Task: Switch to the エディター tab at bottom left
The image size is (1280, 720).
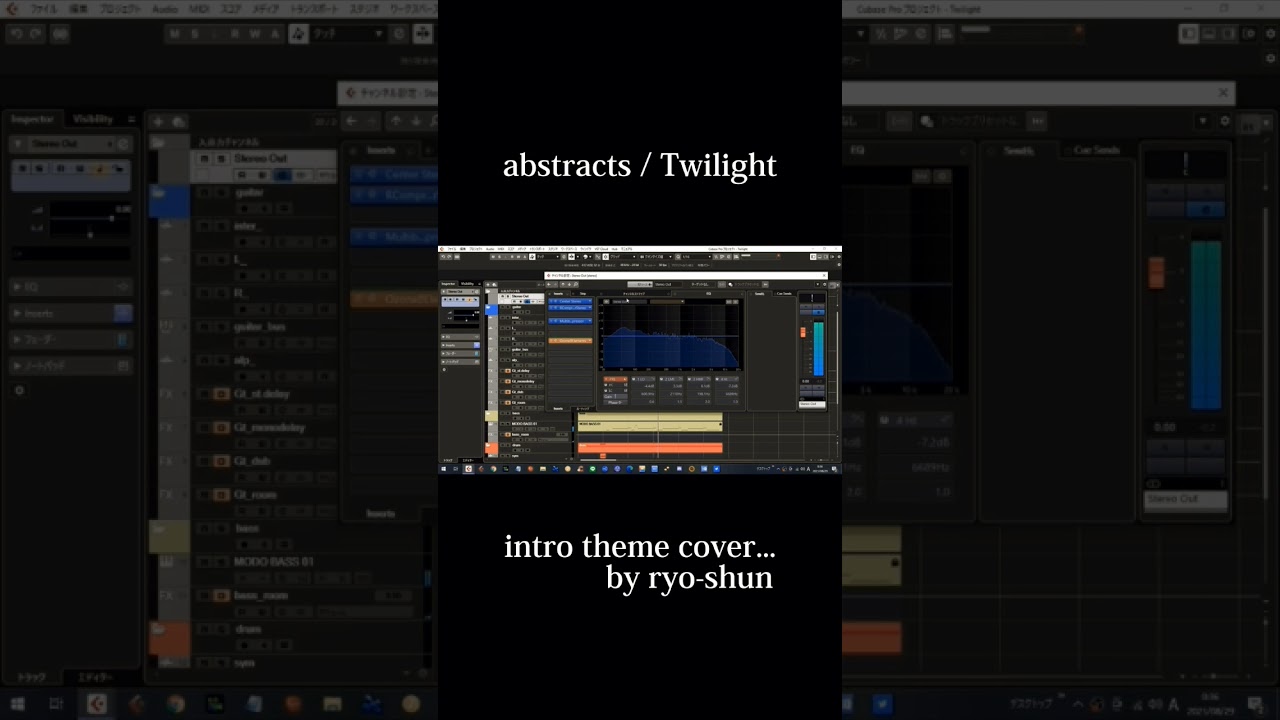Action: coord(95,677)
